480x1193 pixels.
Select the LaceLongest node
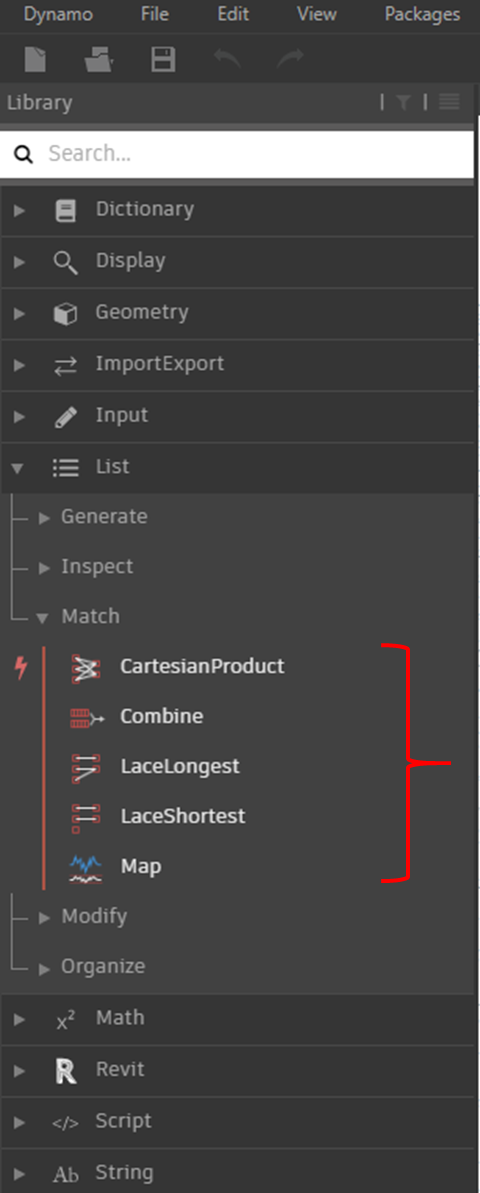click(180, 766)
